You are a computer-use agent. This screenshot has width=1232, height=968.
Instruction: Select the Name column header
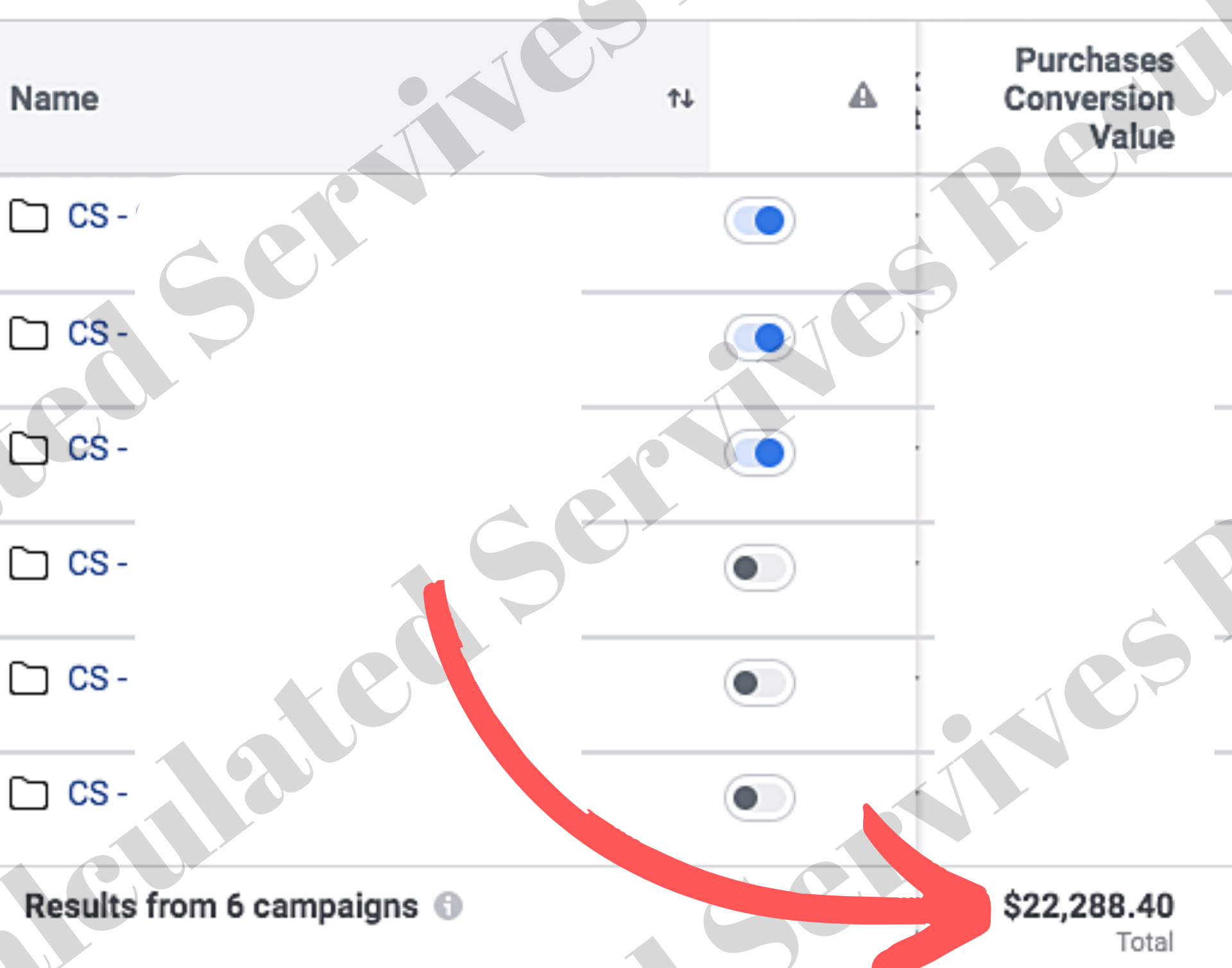(55, 99)
